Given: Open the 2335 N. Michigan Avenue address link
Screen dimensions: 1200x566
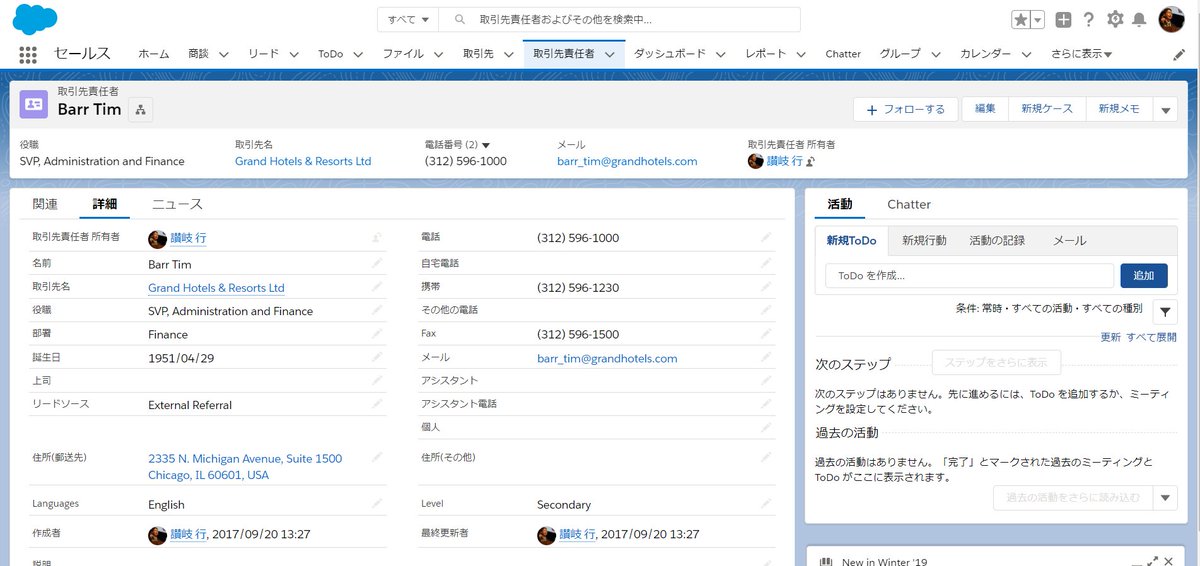Looking at the screenshot, I should pos(245,467).
